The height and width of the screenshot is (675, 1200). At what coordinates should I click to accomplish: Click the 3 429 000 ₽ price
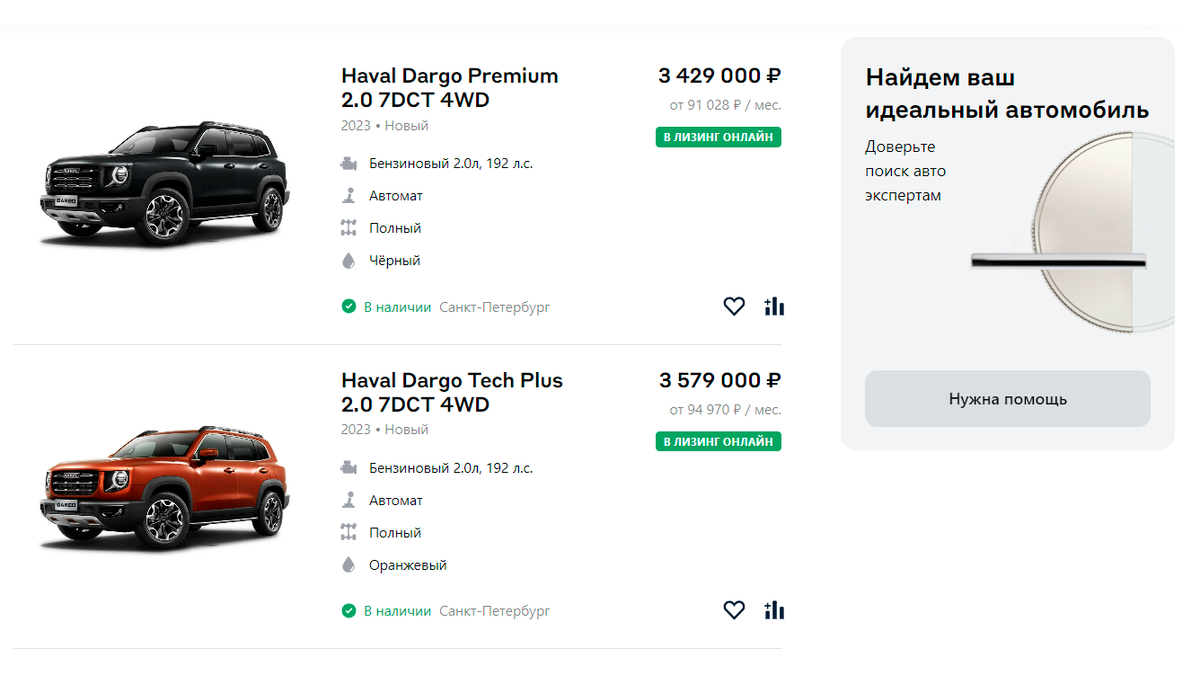tap(719, 76)
